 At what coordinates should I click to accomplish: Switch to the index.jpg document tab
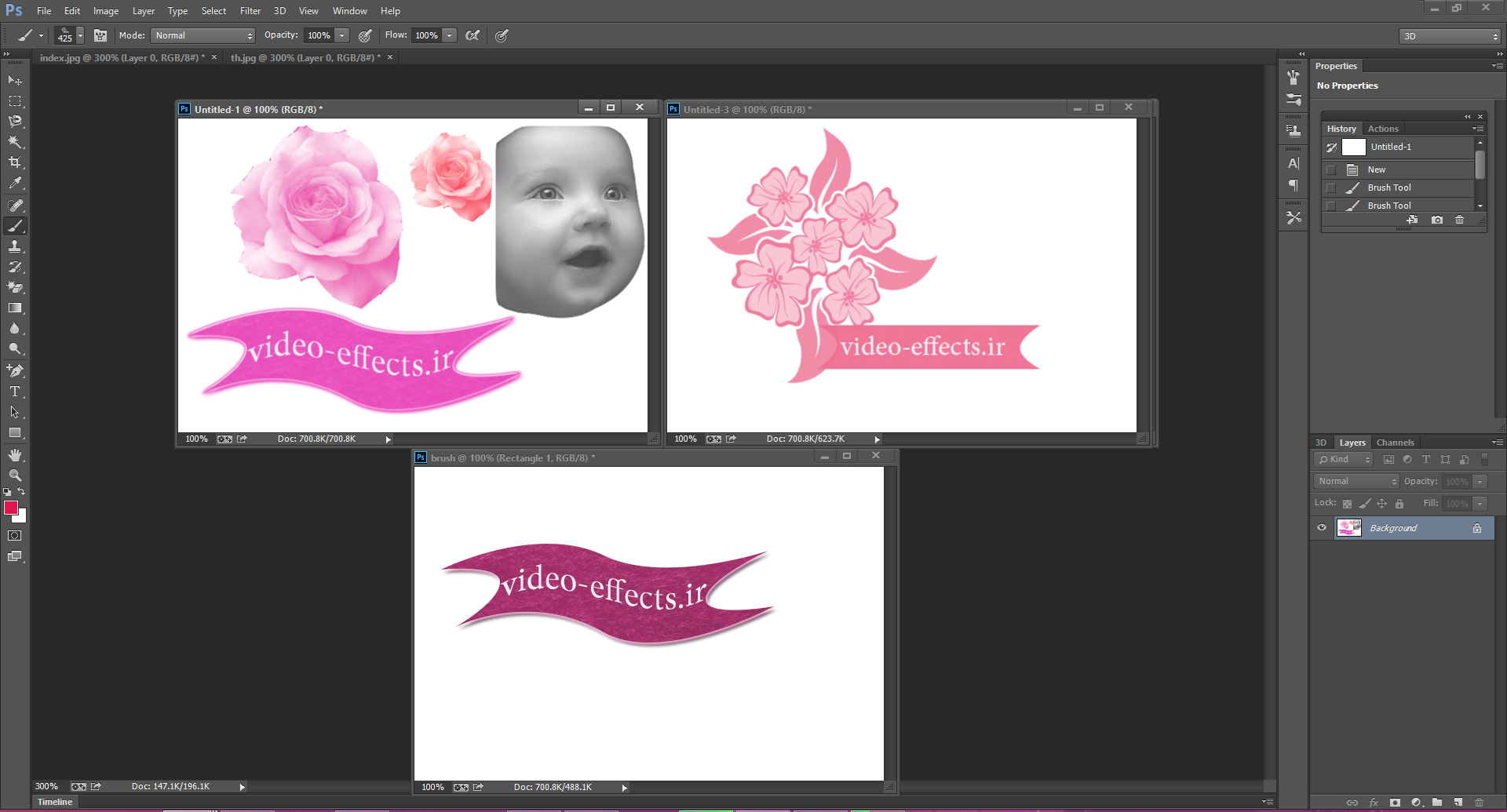pyautogui.click(x=122, y=57)
